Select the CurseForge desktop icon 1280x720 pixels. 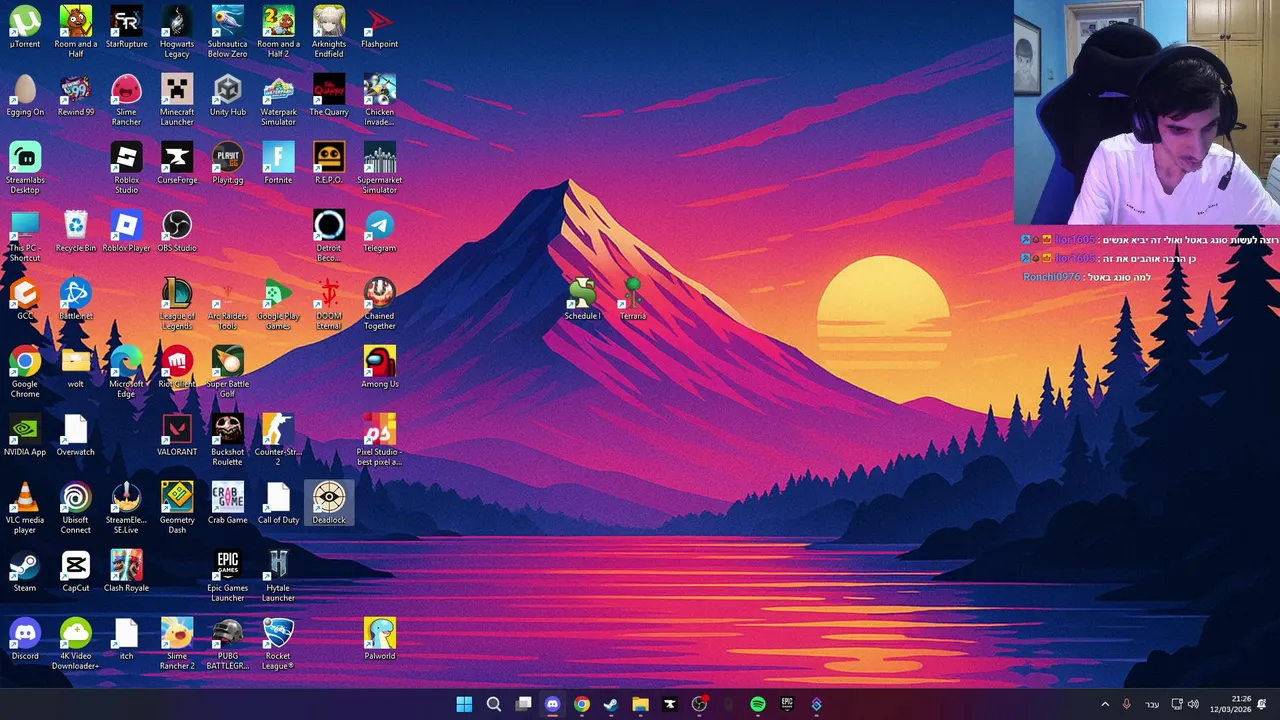pyautogui.click(x=177, y=163)
